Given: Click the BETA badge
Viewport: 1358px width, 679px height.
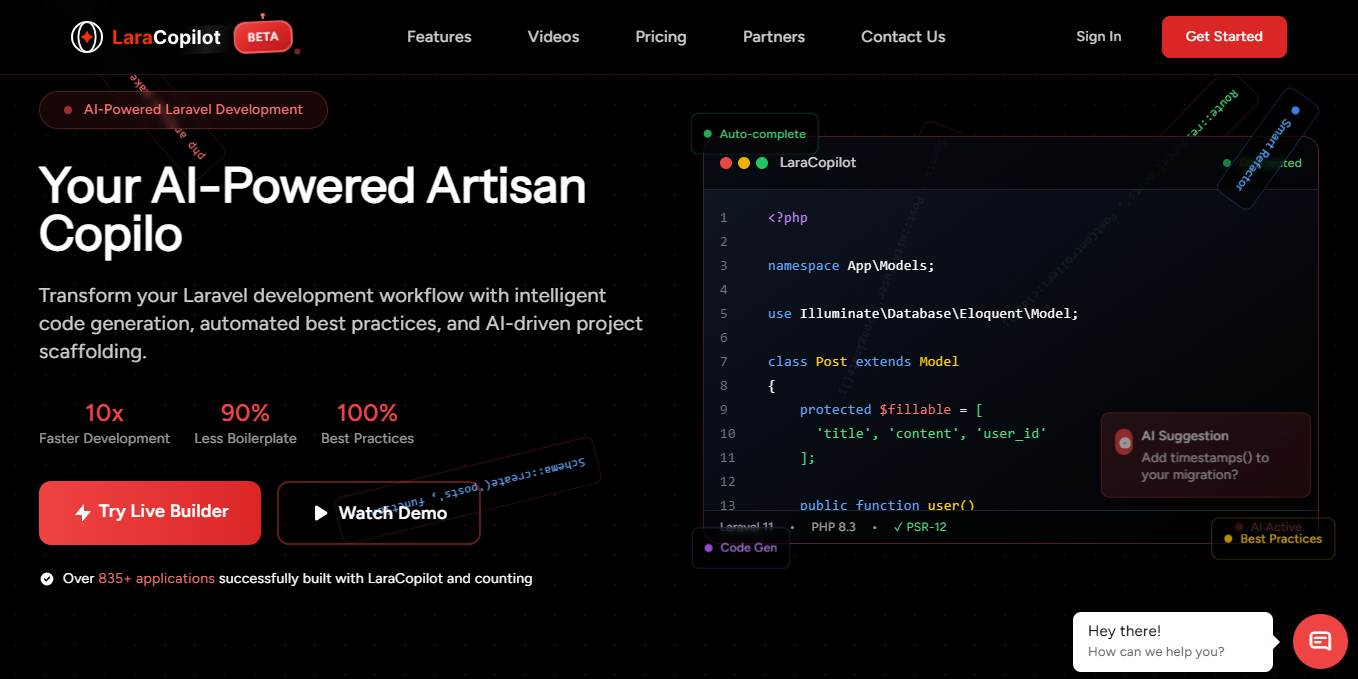Looking at the screenshot, I should [263, 37].
